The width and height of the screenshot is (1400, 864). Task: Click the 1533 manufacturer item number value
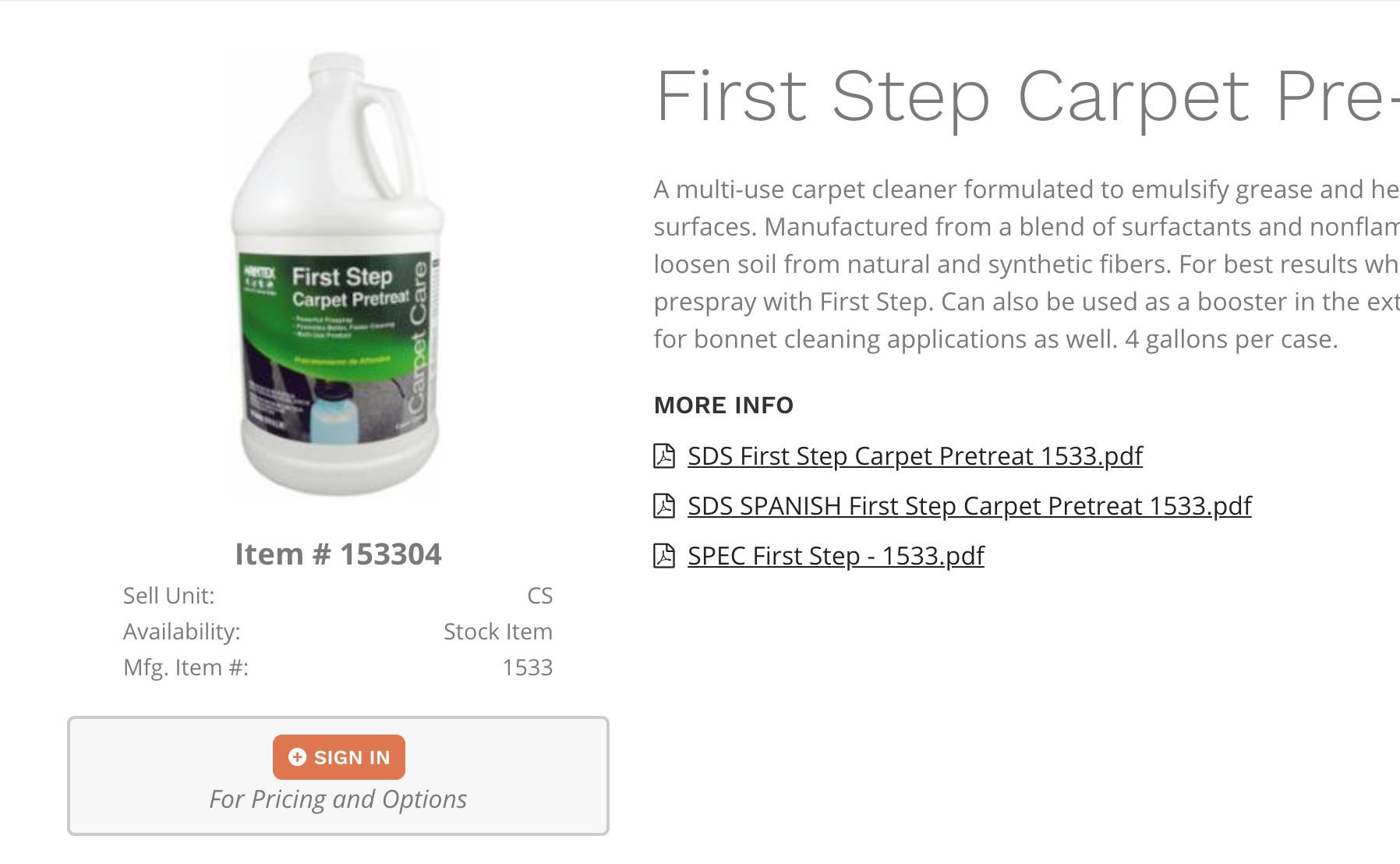coord(528,667)
